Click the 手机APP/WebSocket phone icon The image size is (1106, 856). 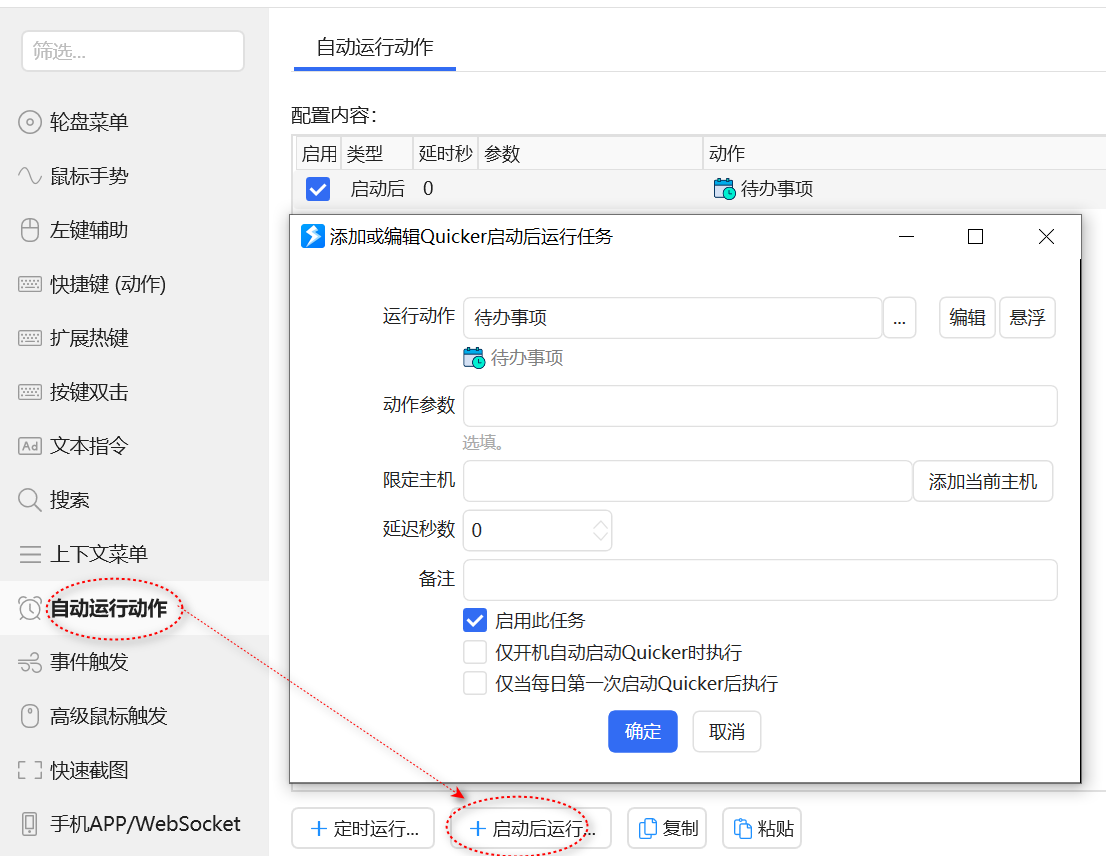coord(30,824)
